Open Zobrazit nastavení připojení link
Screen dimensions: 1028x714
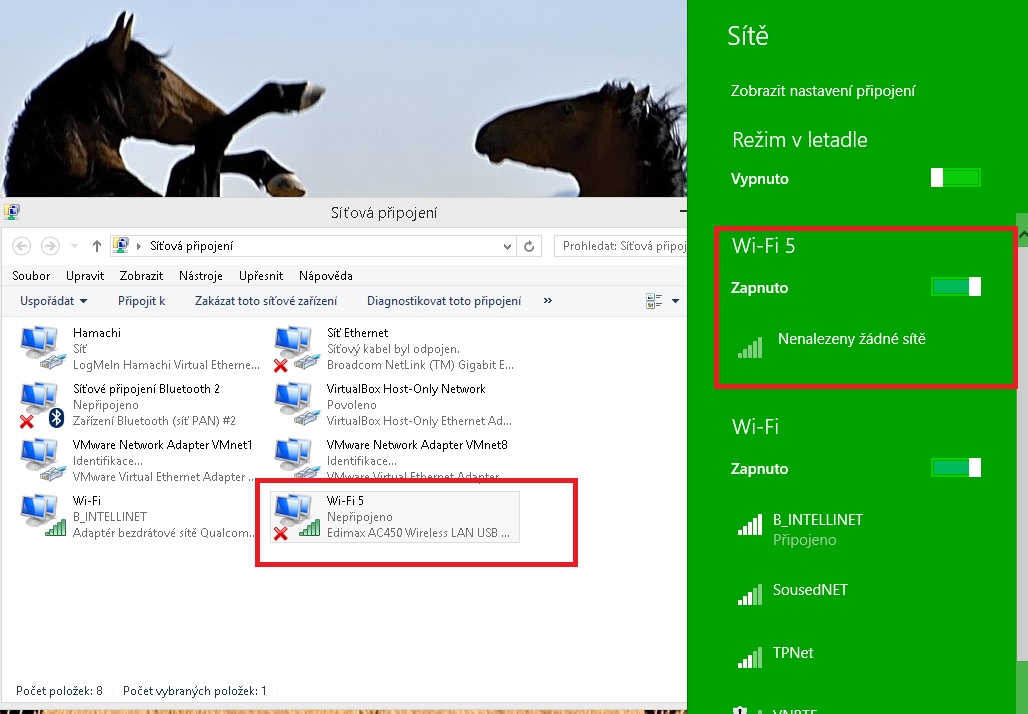point(823,91)
